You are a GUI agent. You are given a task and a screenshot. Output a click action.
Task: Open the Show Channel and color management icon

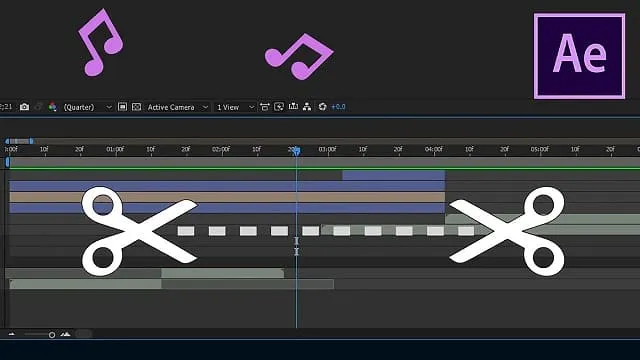point(52,107)
